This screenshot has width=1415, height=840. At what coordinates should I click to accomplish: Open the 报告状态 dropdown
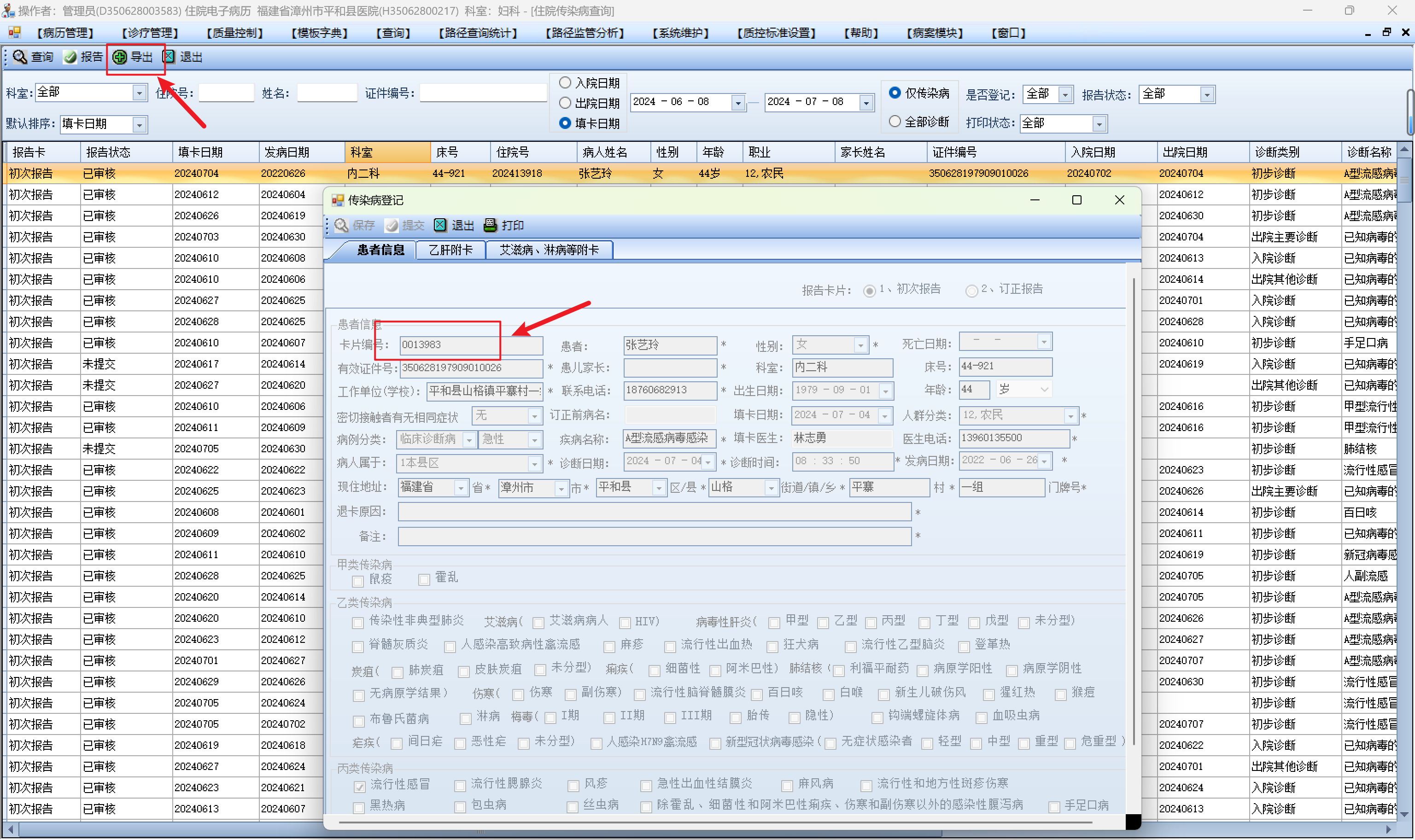click(x=1207, y=94)
